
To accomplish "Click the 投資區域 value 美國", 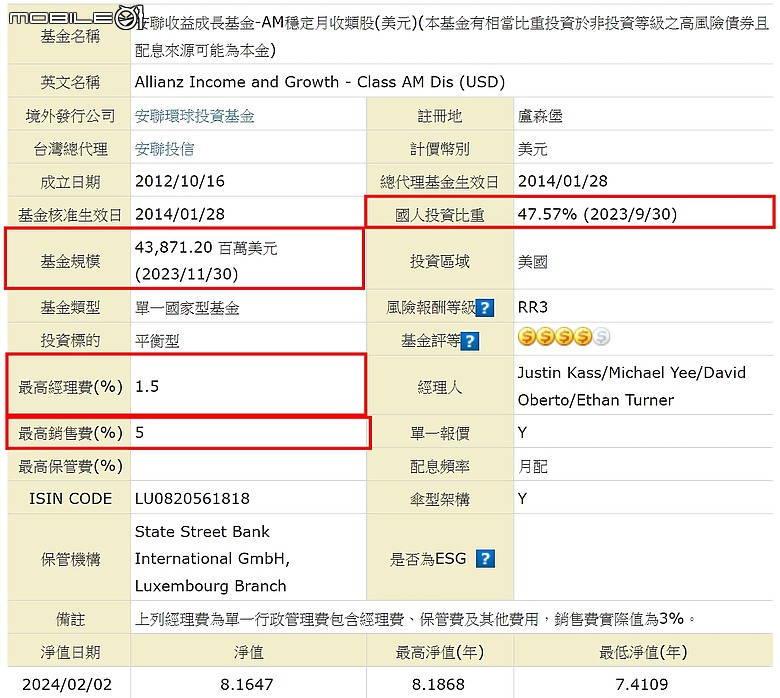I will (533, 262).
